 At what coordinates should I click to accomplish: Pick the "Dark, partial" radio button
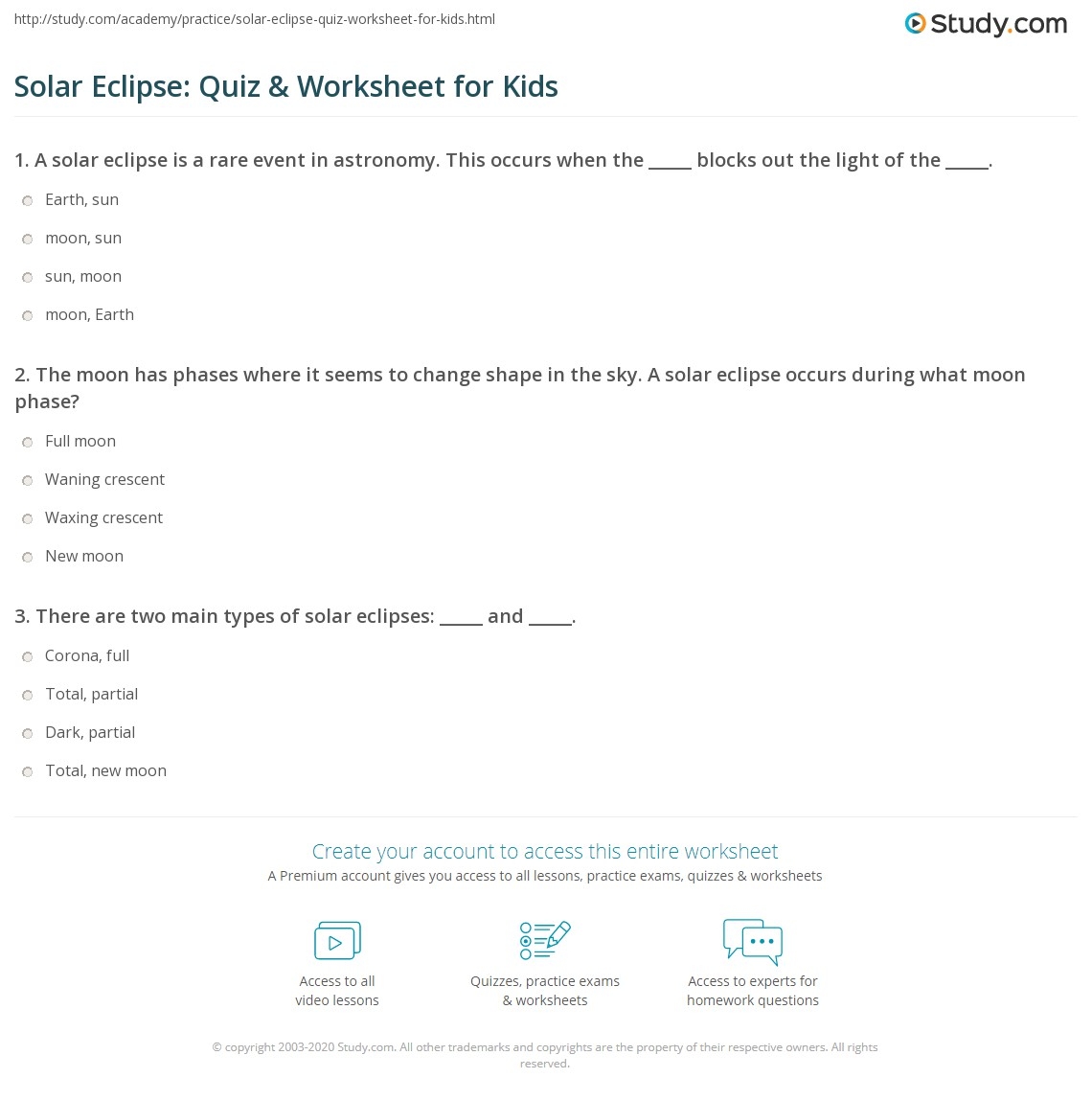pyautogui.click(x=28, y=734)
